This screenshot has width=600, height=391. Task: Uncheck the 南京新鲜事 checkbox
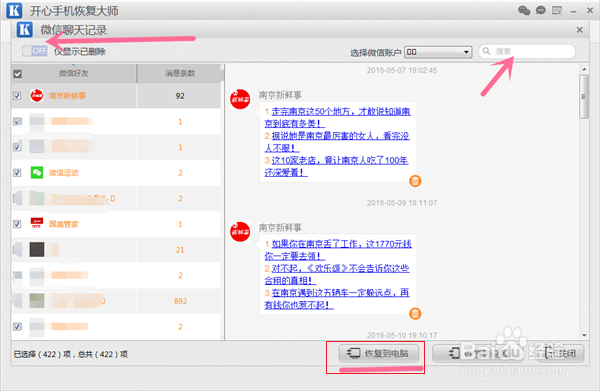[x=17, y=96]
